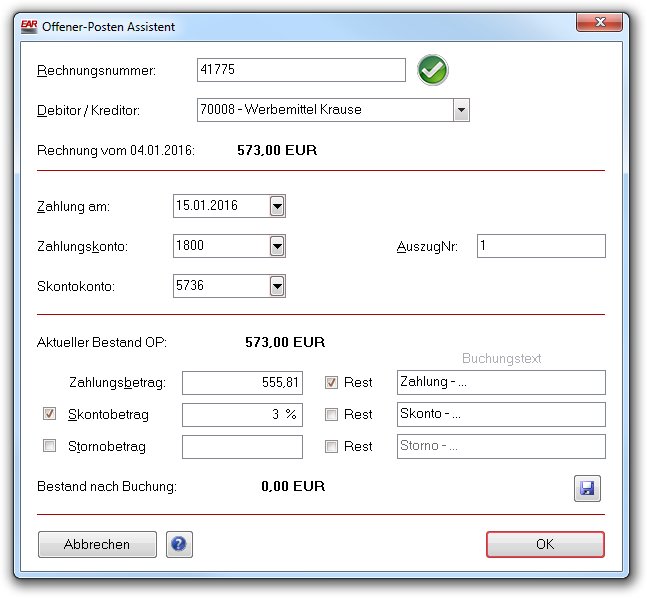
Task: Click the blue save disk icon
Action: tap(587, 488)
